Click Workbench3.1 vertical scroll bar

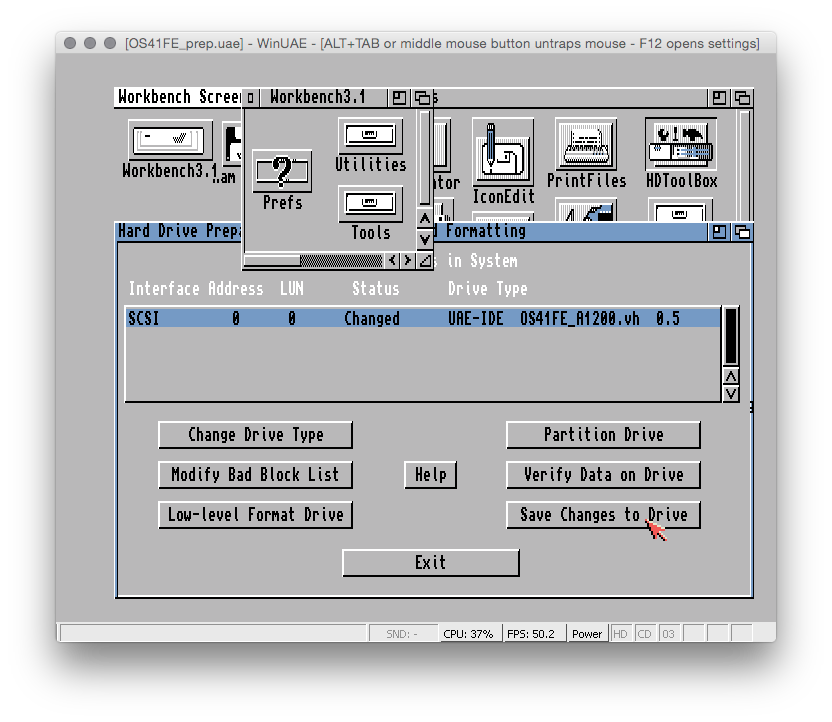[x=424, y=158]
